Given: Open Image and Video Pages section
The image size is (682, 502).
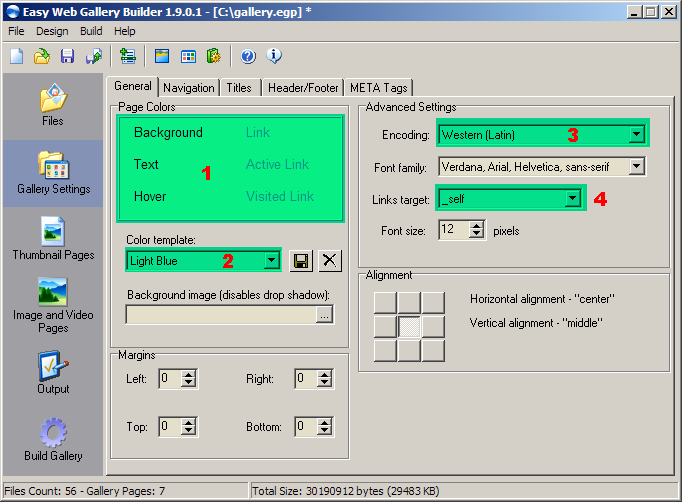Looking at the screenshot, I should pos(53,305).
